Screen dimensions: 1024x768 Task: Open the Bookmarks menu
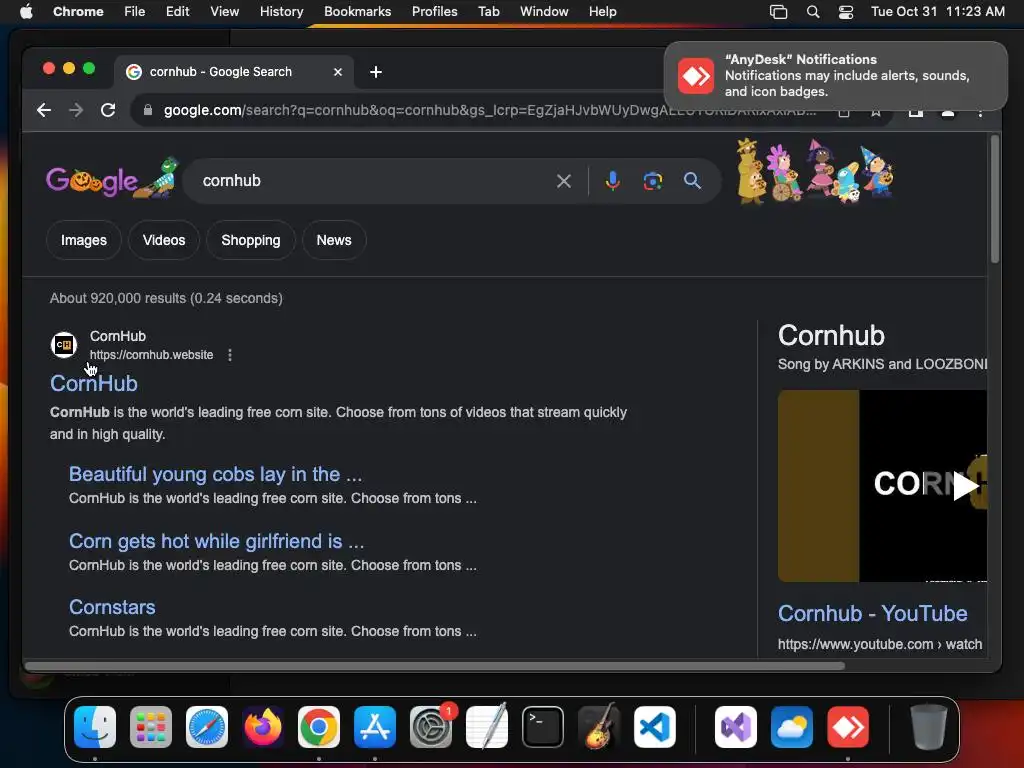pyautogui.click(x=357, y=12)
